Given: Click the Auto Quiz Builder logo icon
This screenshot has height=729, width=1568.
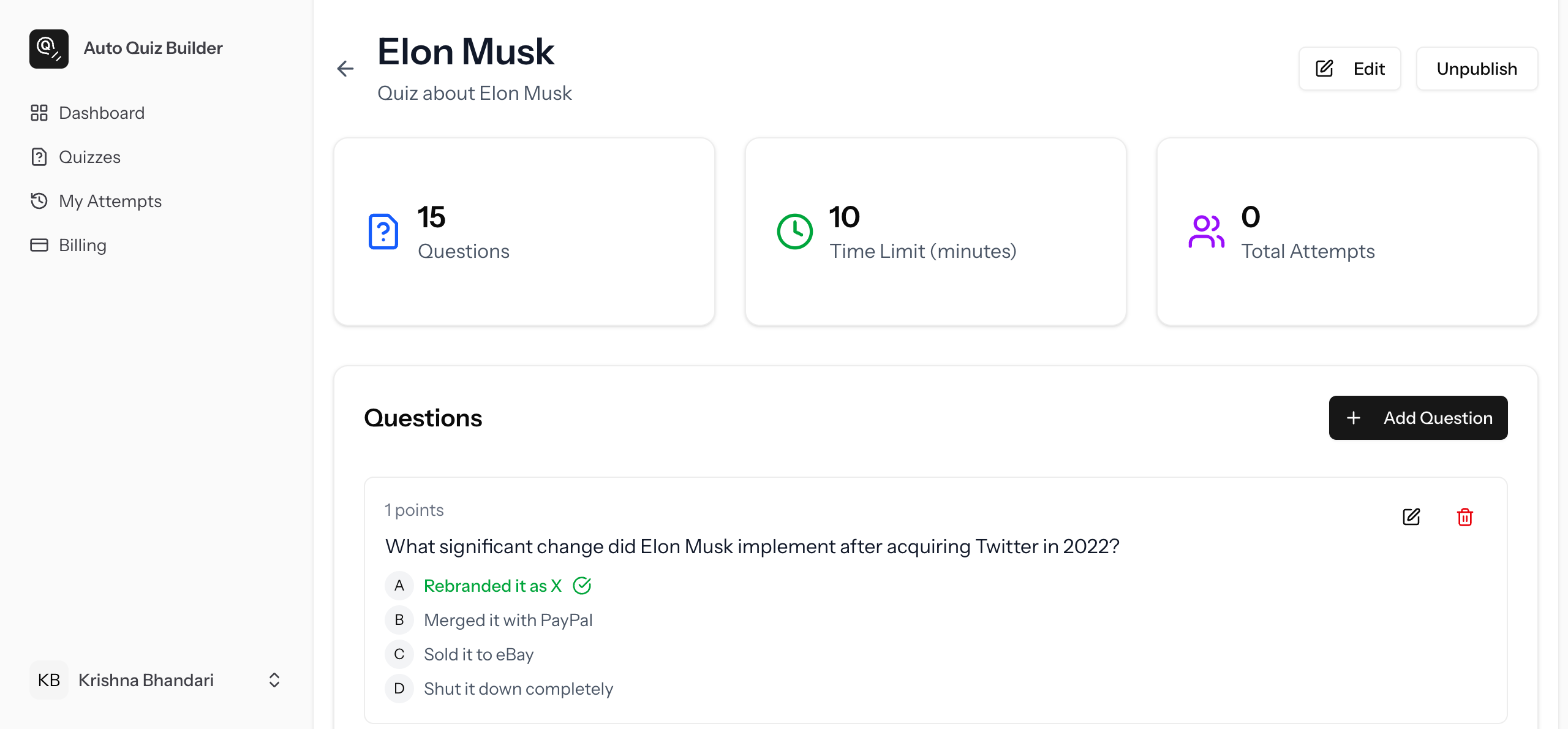Looking at the screenshot, I should pos(49,49).
